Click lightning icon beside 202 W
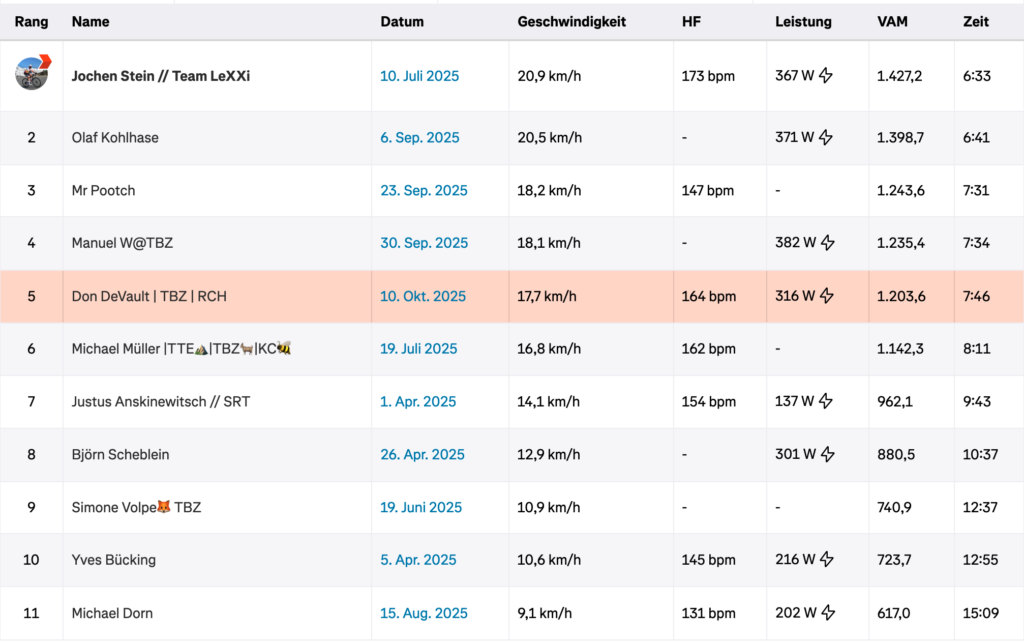 (x=826, y=613)
